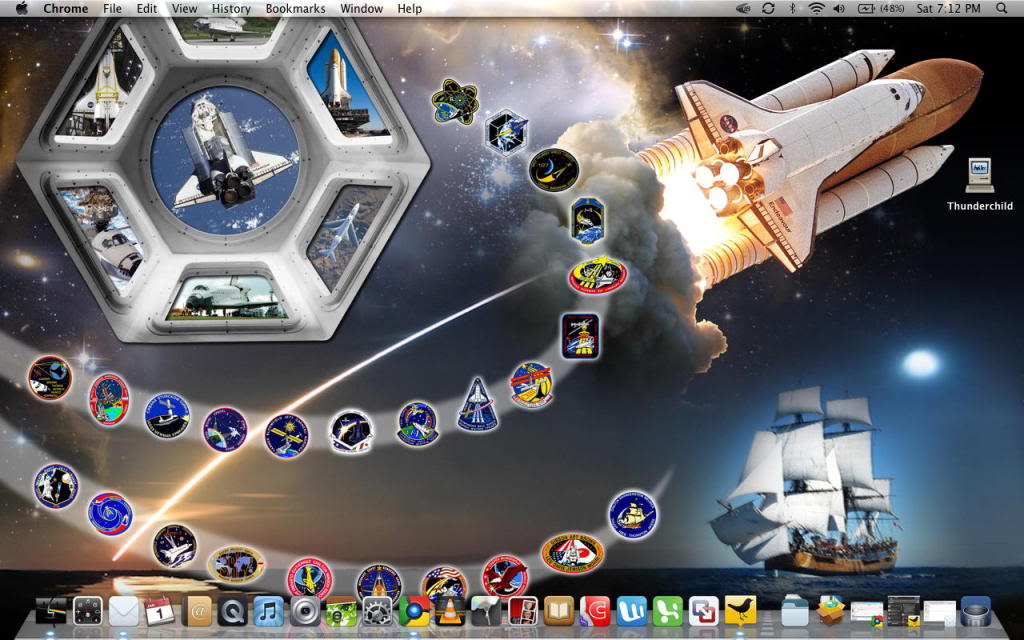The height and width of the screenshot is (640, 1024).
Task: Open the Bookmarks menu
Action: [295, 8]
